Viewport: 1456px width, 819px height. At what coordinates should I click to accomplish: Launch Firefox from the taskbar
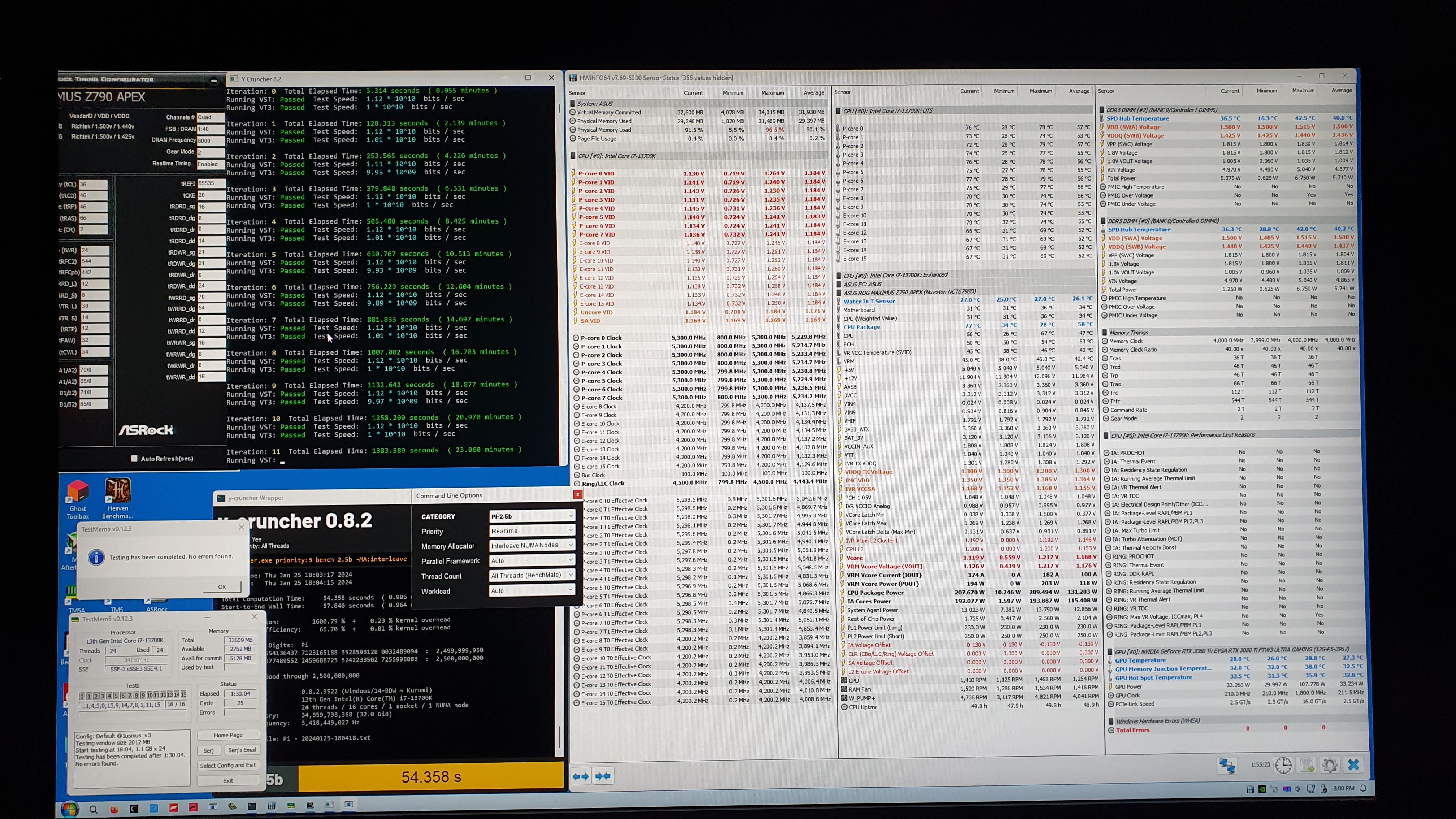(x=114, y=809)
